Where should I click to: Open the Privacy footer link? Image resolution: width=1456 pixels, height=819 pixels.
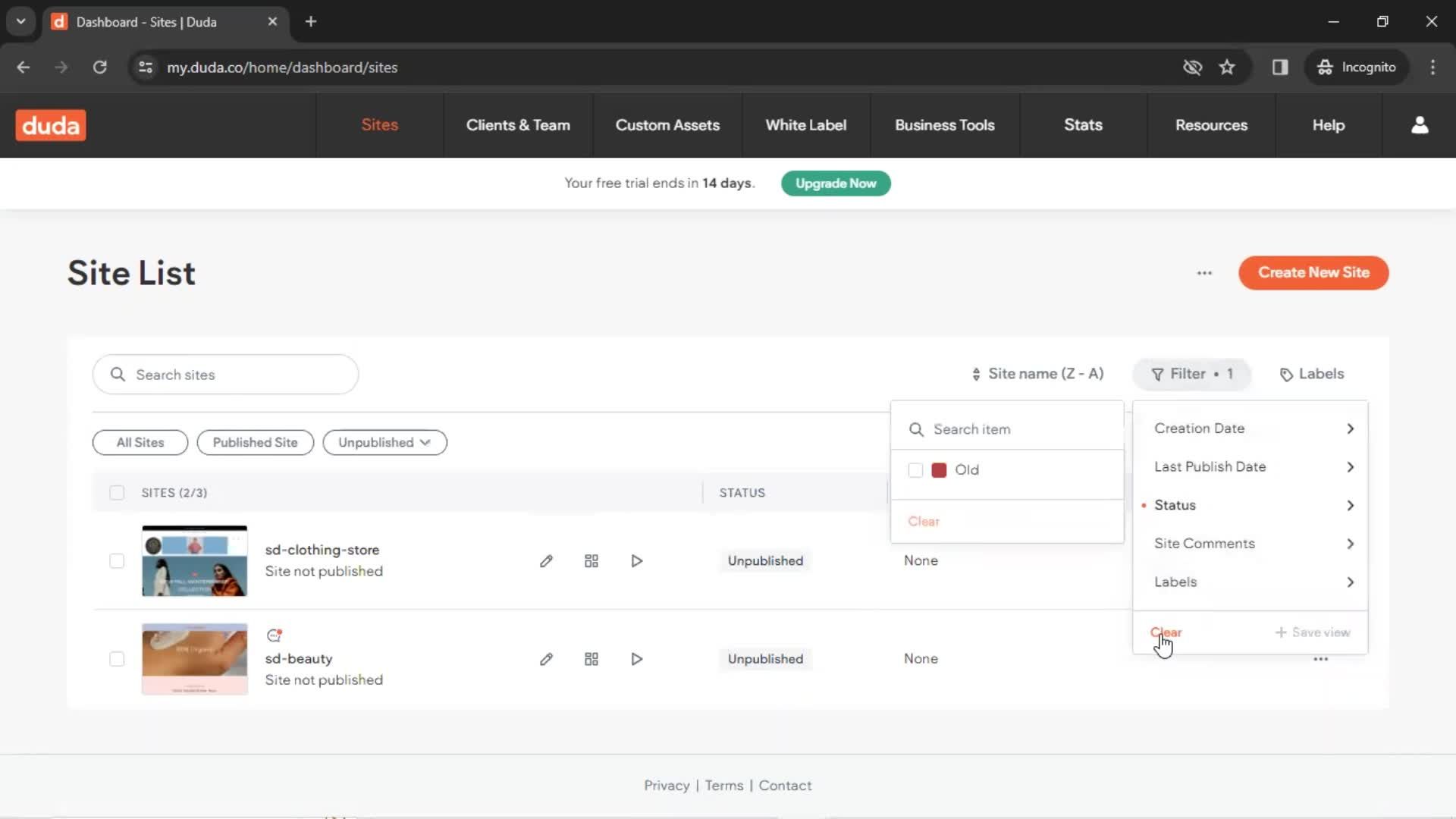(x=667, y=786)
